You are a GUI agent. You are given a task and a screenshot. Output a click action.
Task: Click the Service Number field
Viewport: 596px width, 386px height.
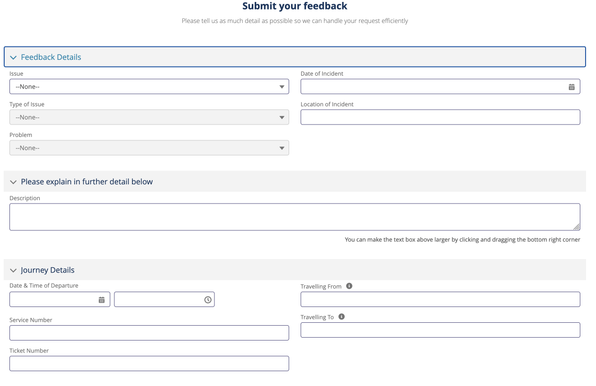click(x=149, y=333)
